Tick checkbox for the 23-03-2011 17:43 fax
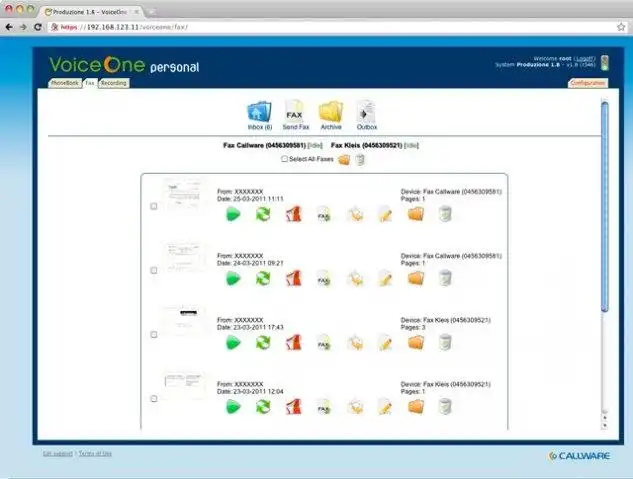Image resolution: width=633 pixels, height=479 pixels. (x=153, y=335)
